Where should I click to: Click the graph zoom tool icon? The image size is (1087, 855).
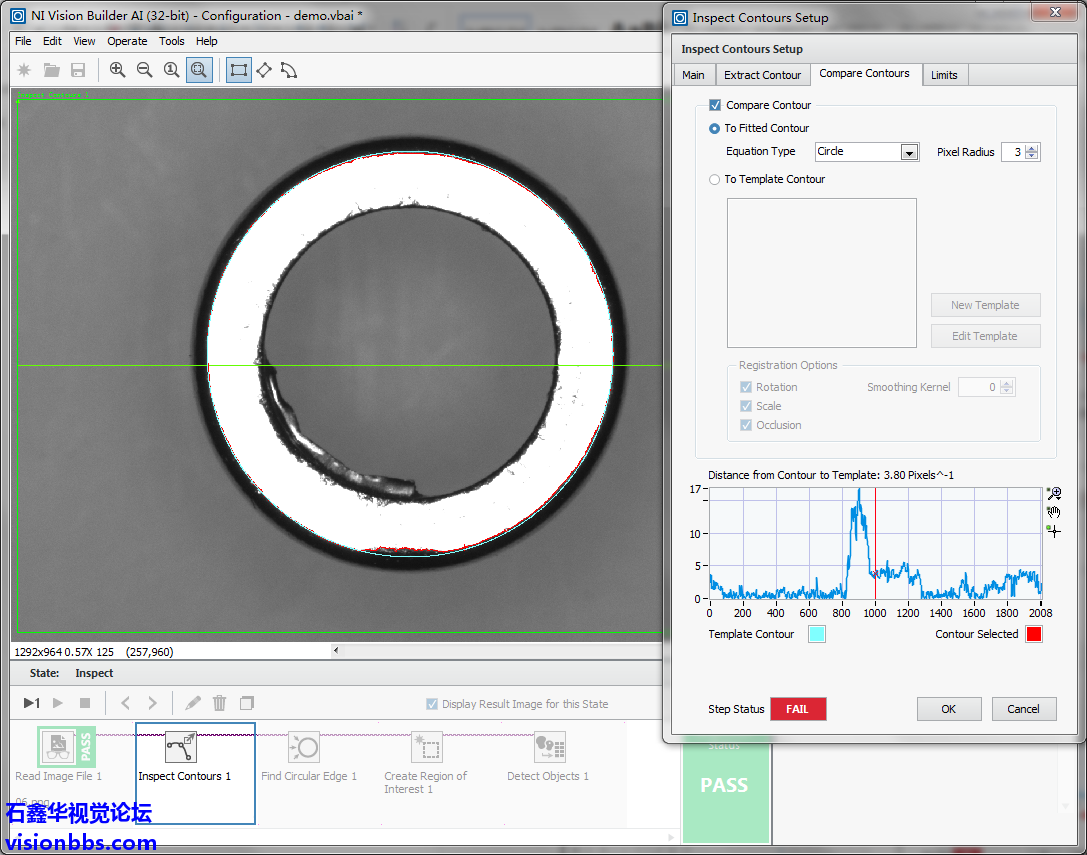click(1054, 493)
